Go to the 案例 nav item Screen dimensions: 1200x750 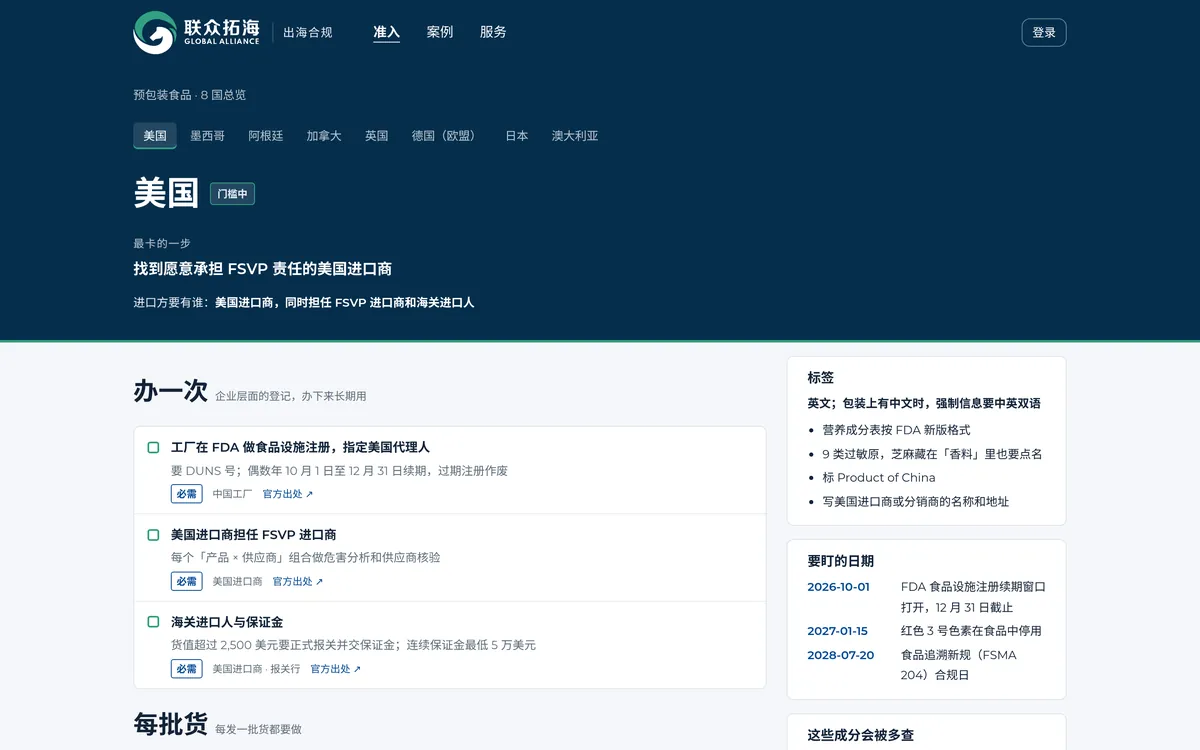point(440,32)
